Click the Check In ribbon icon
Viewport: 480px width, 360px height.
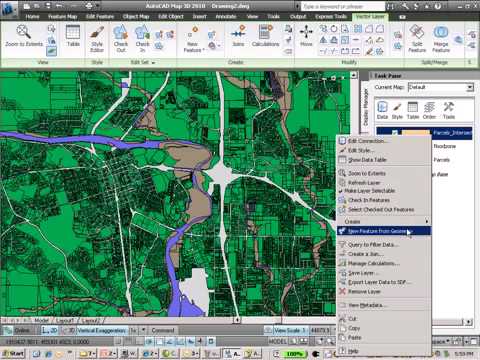[x=142, y=33]
